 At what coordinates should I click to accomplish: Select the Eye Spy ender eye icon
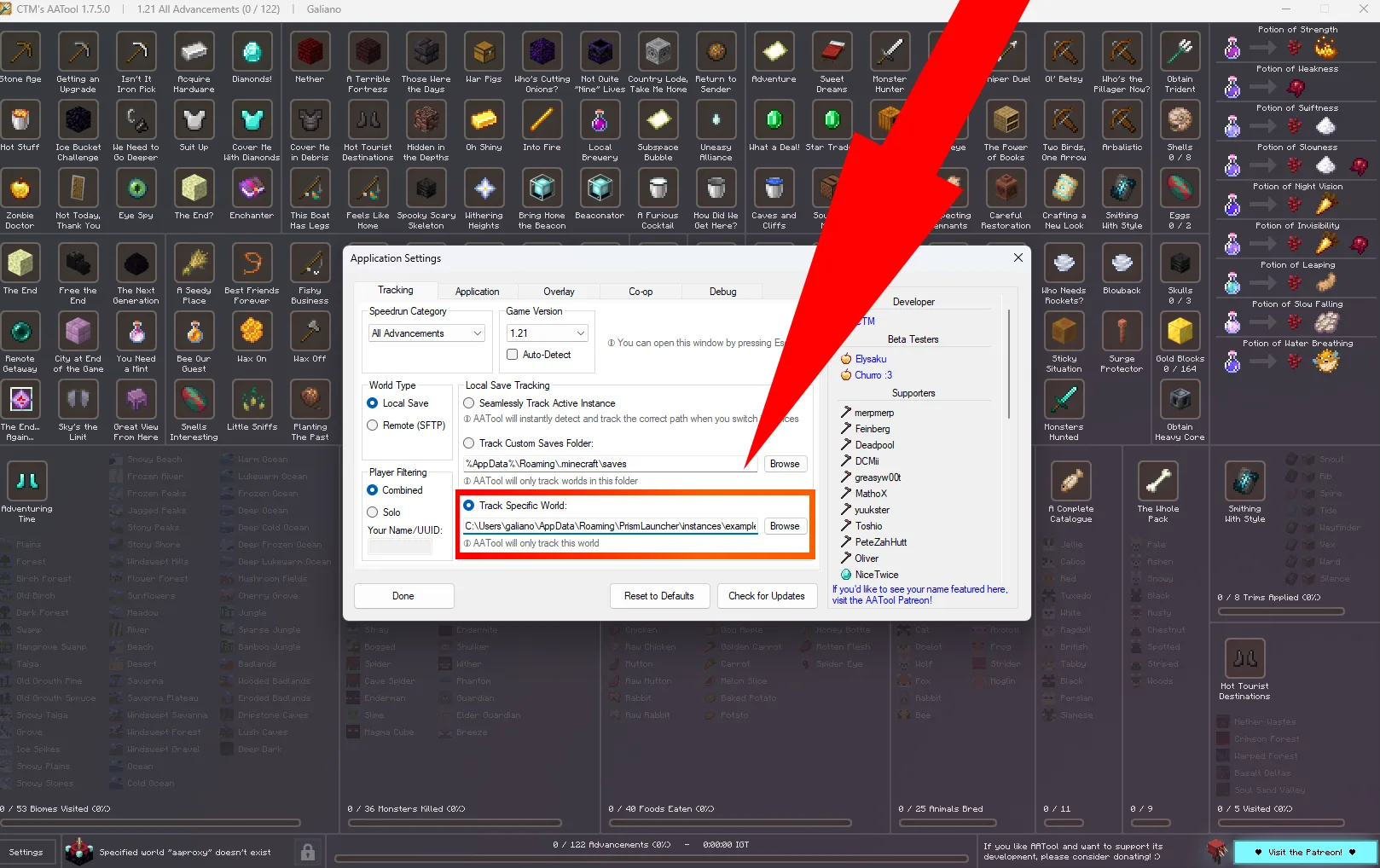coord(136,188)
